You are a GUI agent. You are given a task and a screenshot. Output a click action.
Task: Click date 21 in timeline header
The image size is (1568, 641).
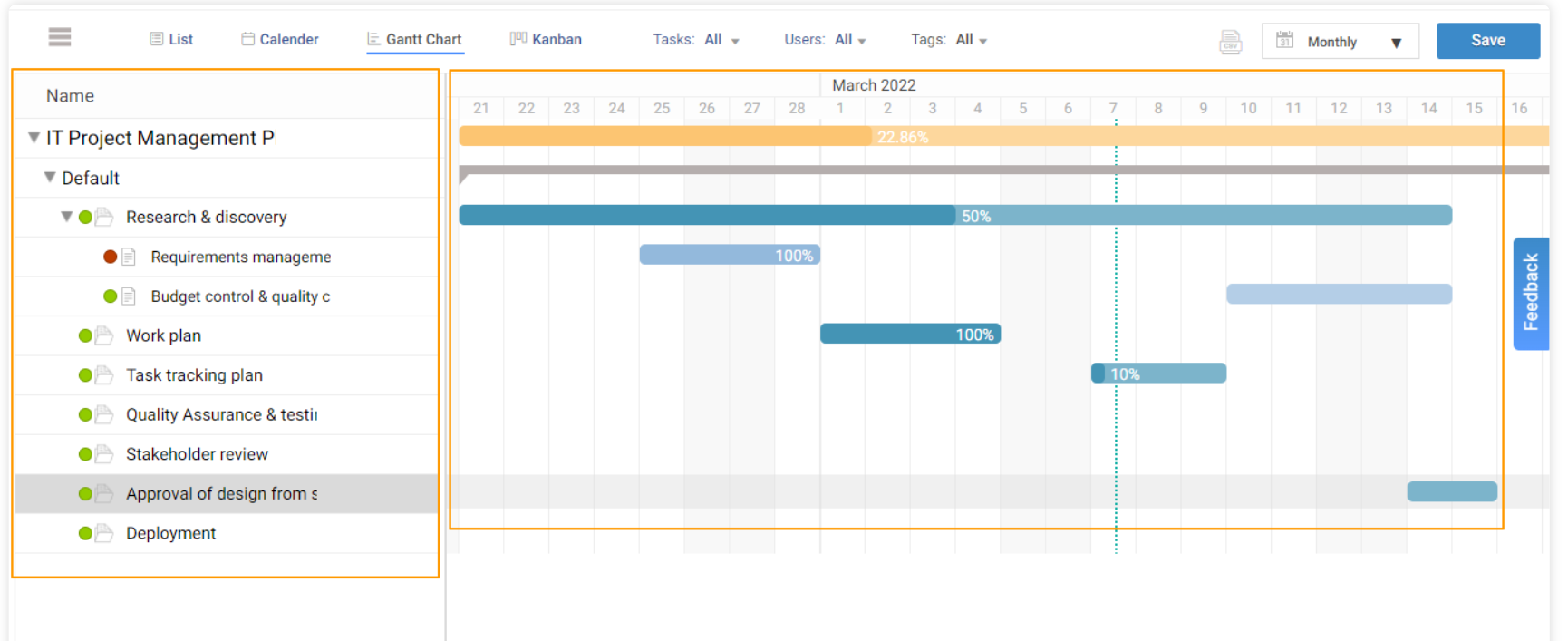(x=481, y=108)
